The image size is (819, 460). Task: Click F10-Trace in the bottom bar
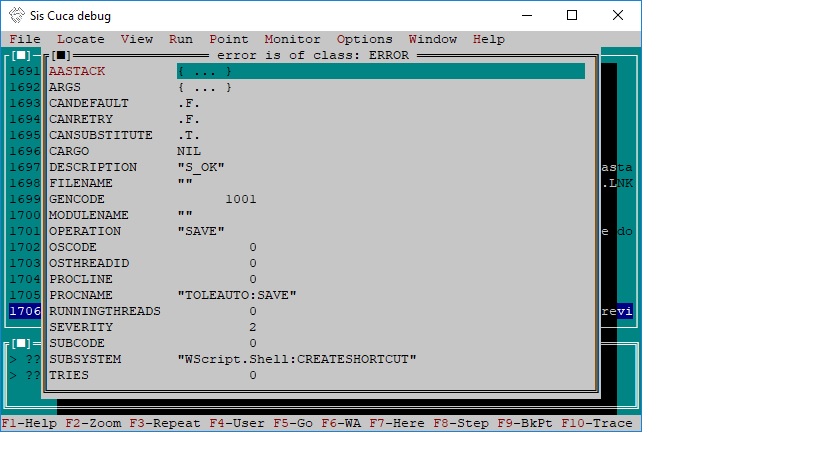[x=597, y=423]
